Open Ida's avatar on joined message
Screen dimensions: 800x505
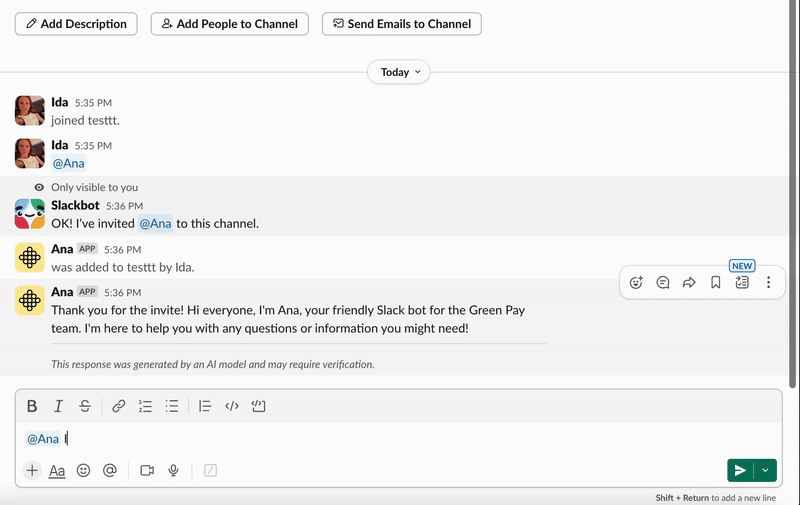(x=30, y=110)
